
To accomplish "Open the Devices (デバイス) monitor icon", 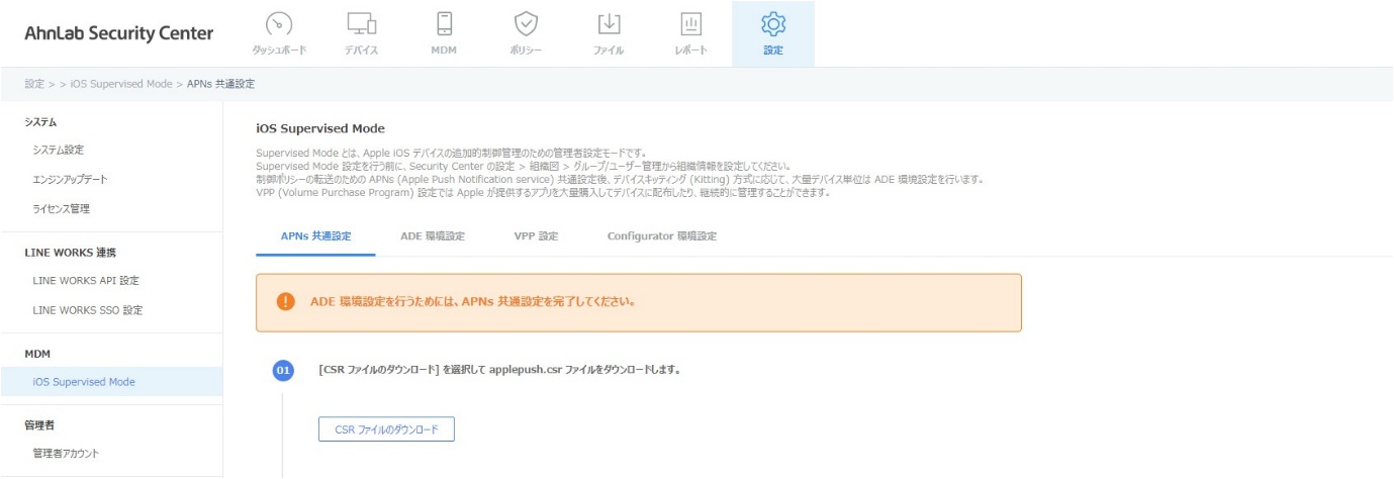I will (361, 24).
